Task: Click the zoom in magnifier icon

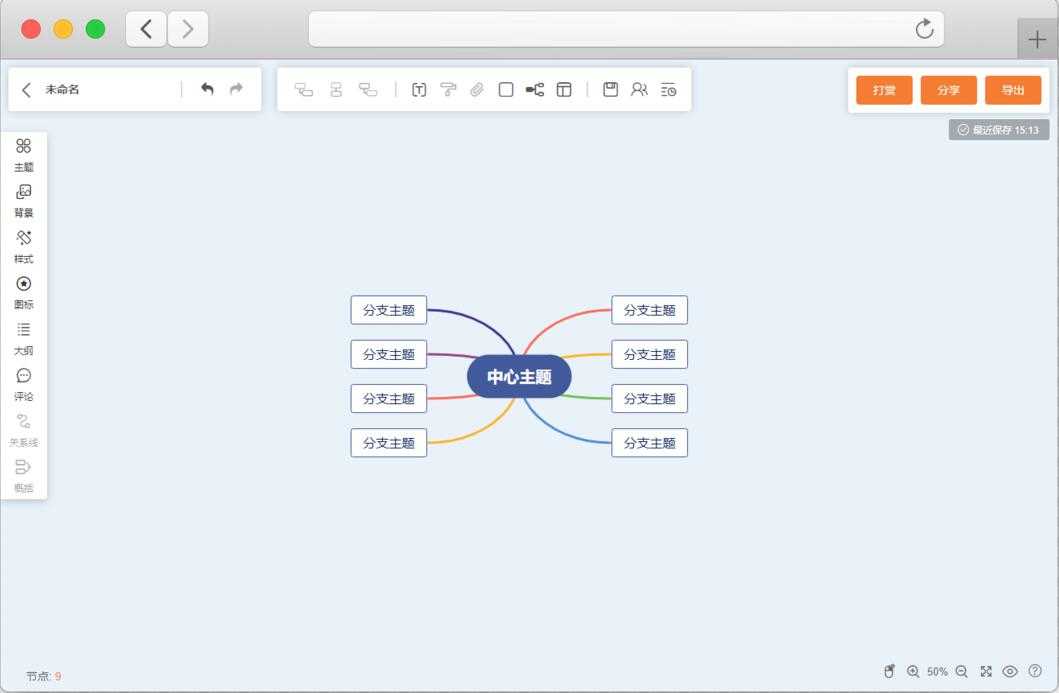Action: point(913,672)
